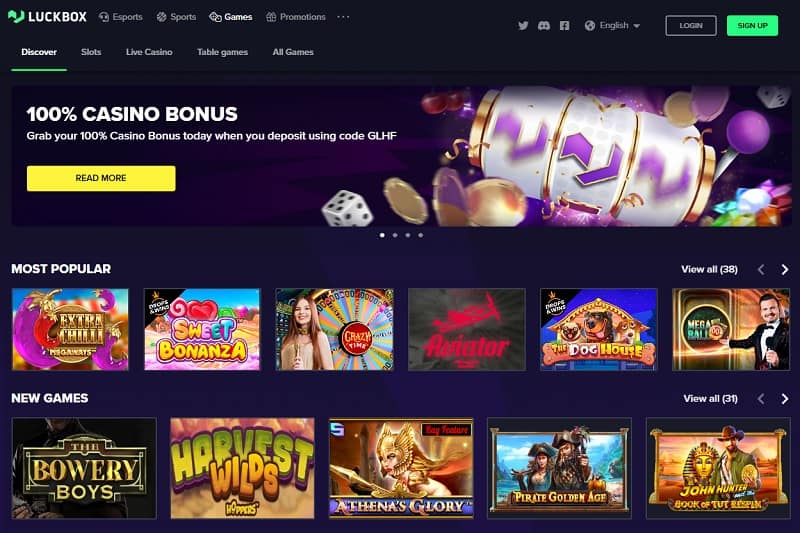The width and height of the screenshot is (800, 533).
Task: Switch to the Table games tab
Action: click(x=222, y=52)
